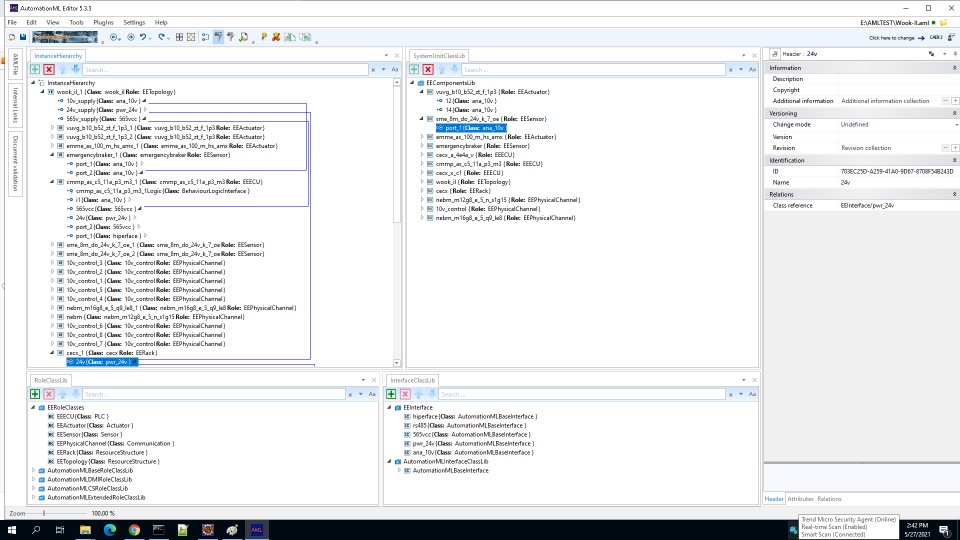Click the red cross plugin toolbar icon
This screenshot has width=960, height=540.
276,37
